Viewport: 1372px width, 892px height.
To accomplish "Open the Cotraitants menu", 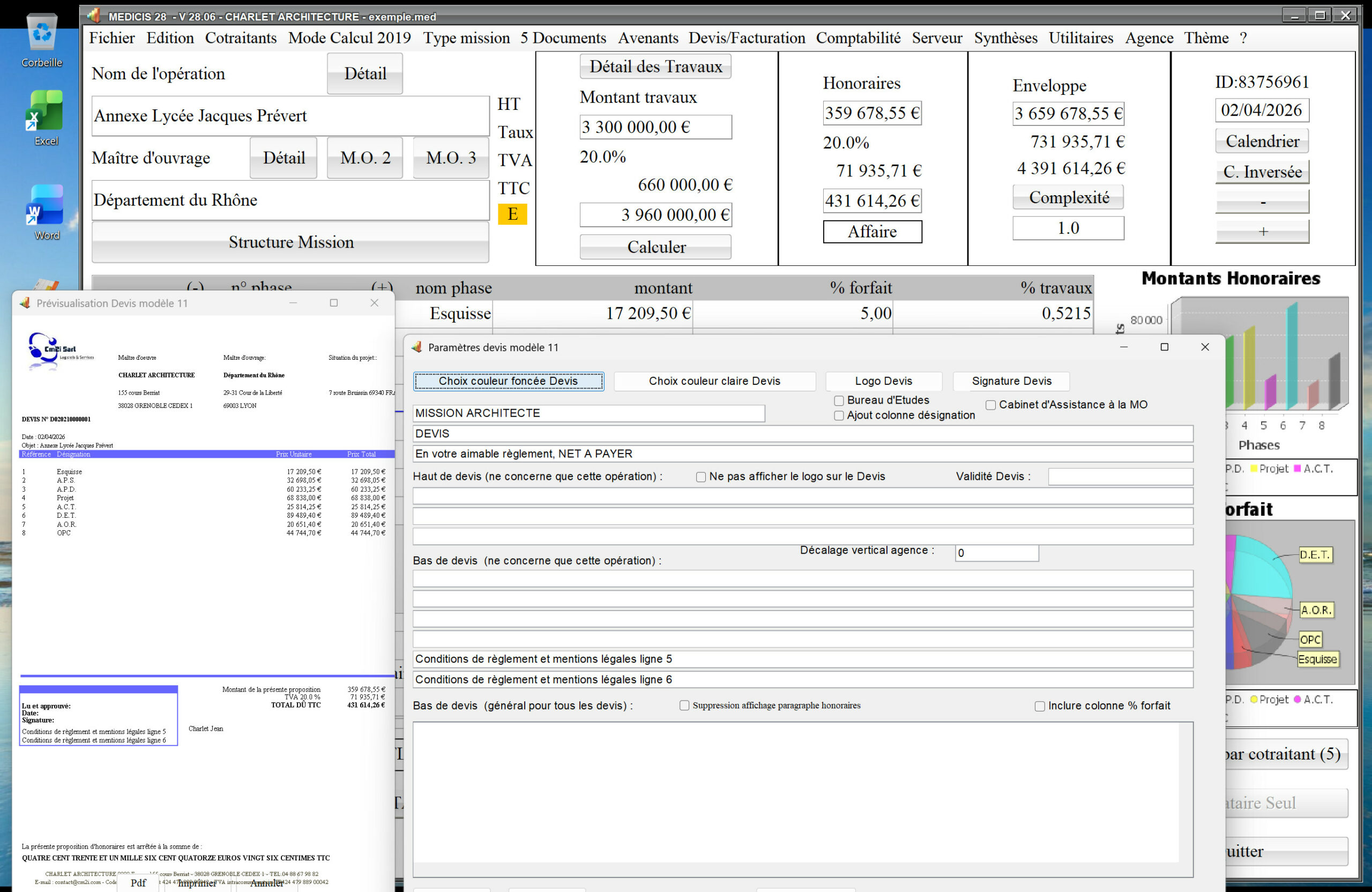I will 241,38.
